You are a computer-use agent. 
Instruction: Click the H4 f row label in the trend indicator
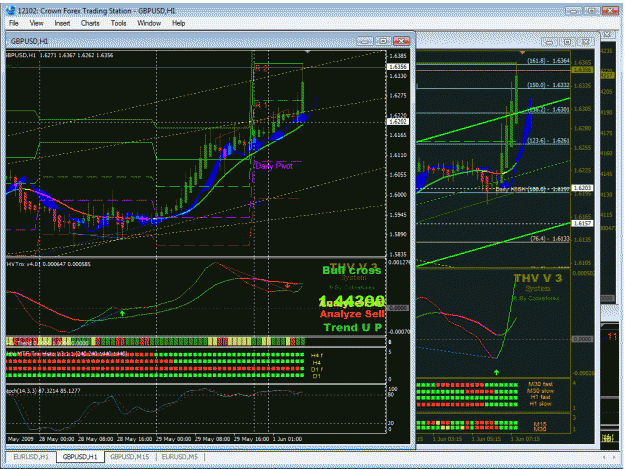click(x=316, y=355)
